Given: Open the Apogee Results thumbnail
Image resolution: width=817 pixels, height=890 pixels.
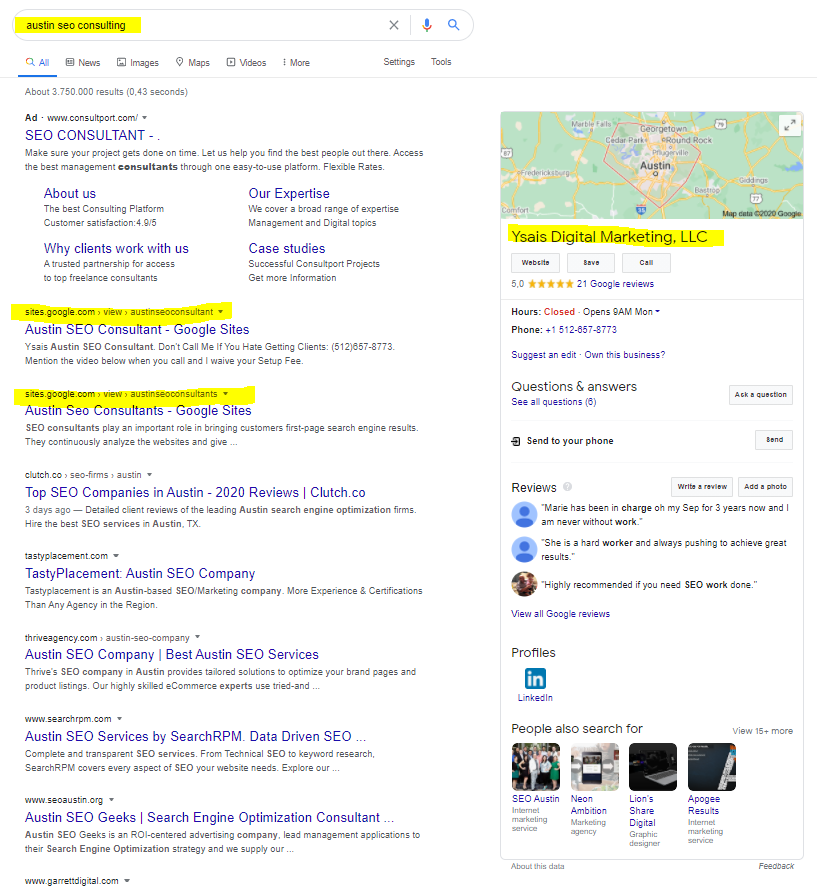Looking at the screenshot, I should pos(712,767).
